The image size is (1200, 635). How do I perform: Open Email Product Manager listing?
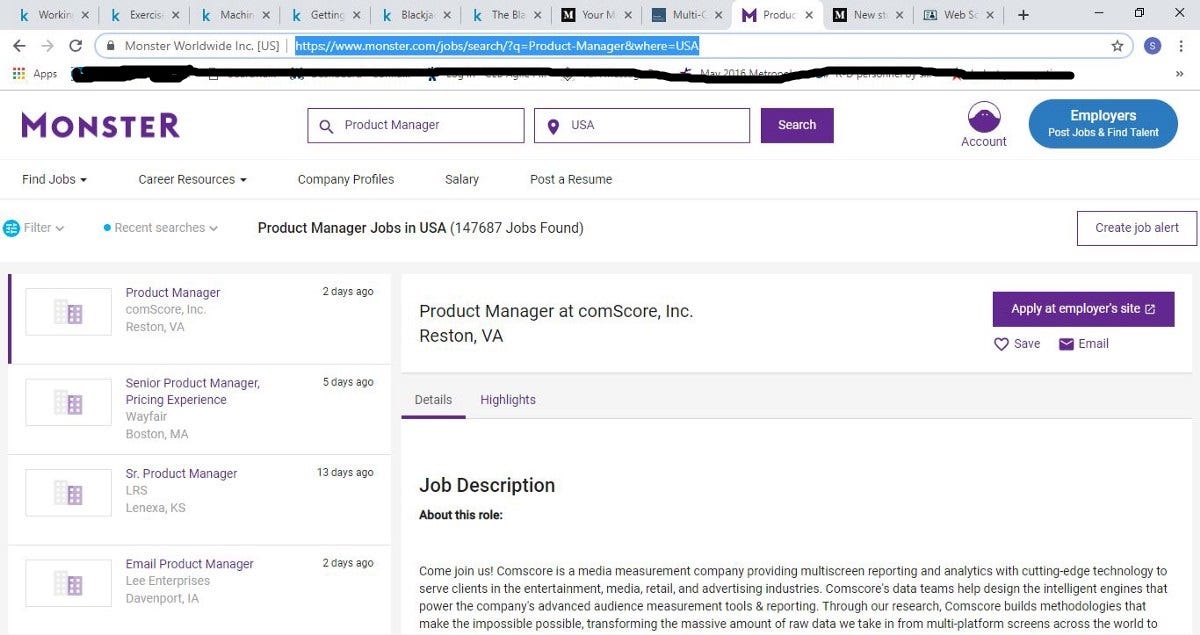189,564
